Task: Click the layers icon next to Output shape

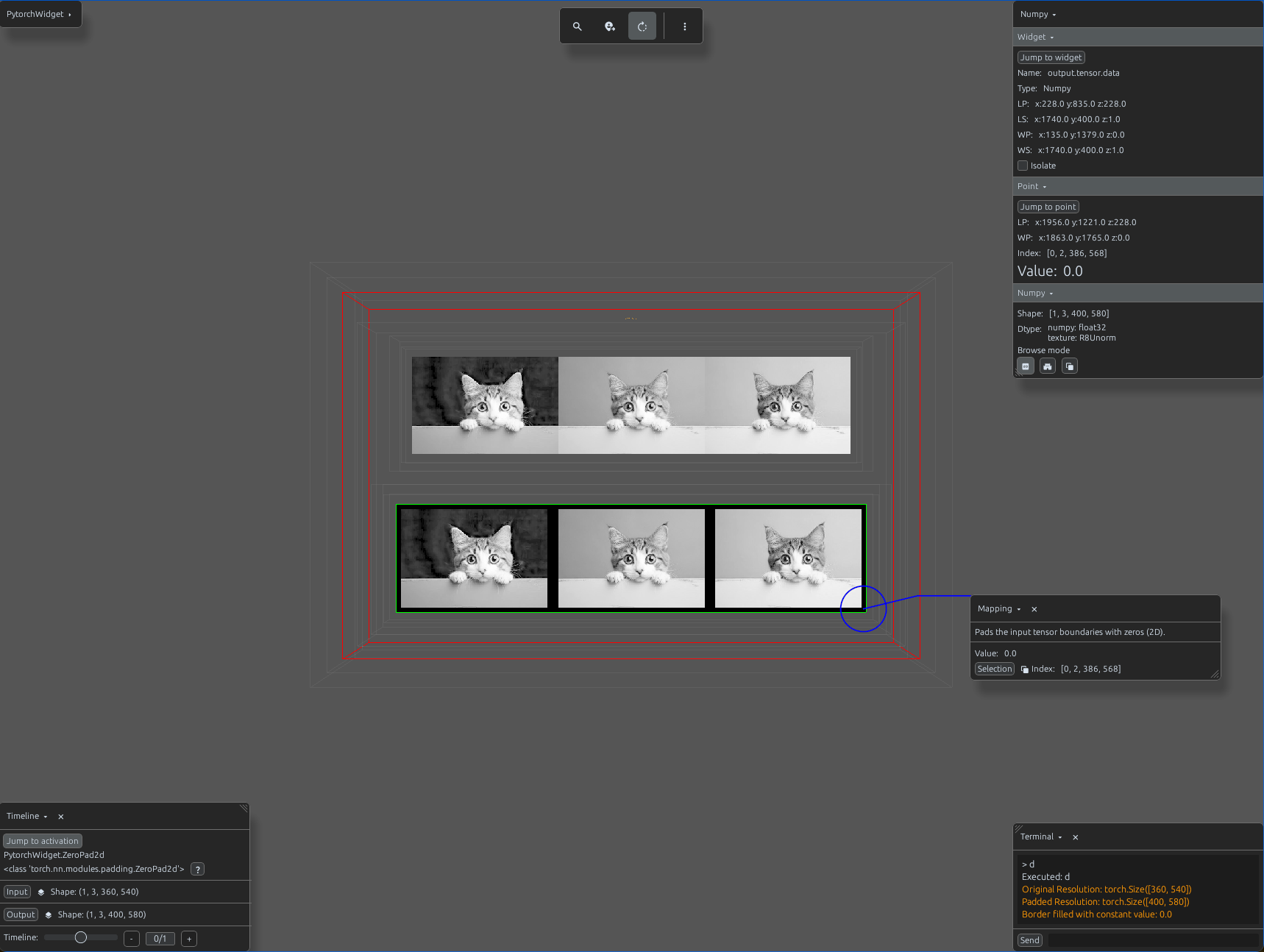Action: tap(49, 915)
